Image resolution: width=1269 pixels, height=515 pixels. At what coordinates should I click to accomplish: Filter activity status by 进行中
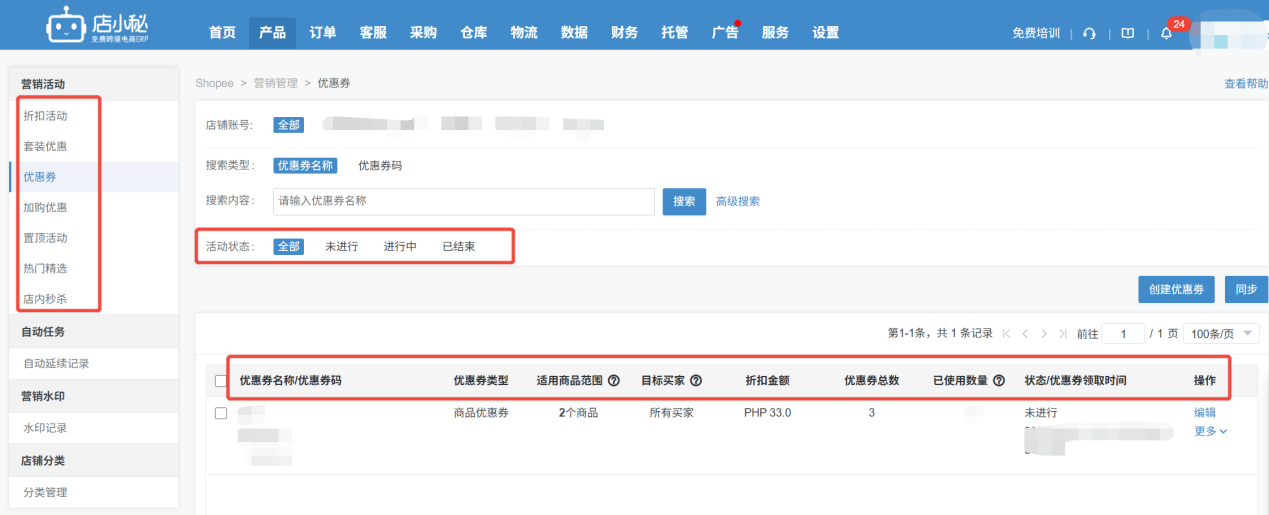tap(400, 246)
